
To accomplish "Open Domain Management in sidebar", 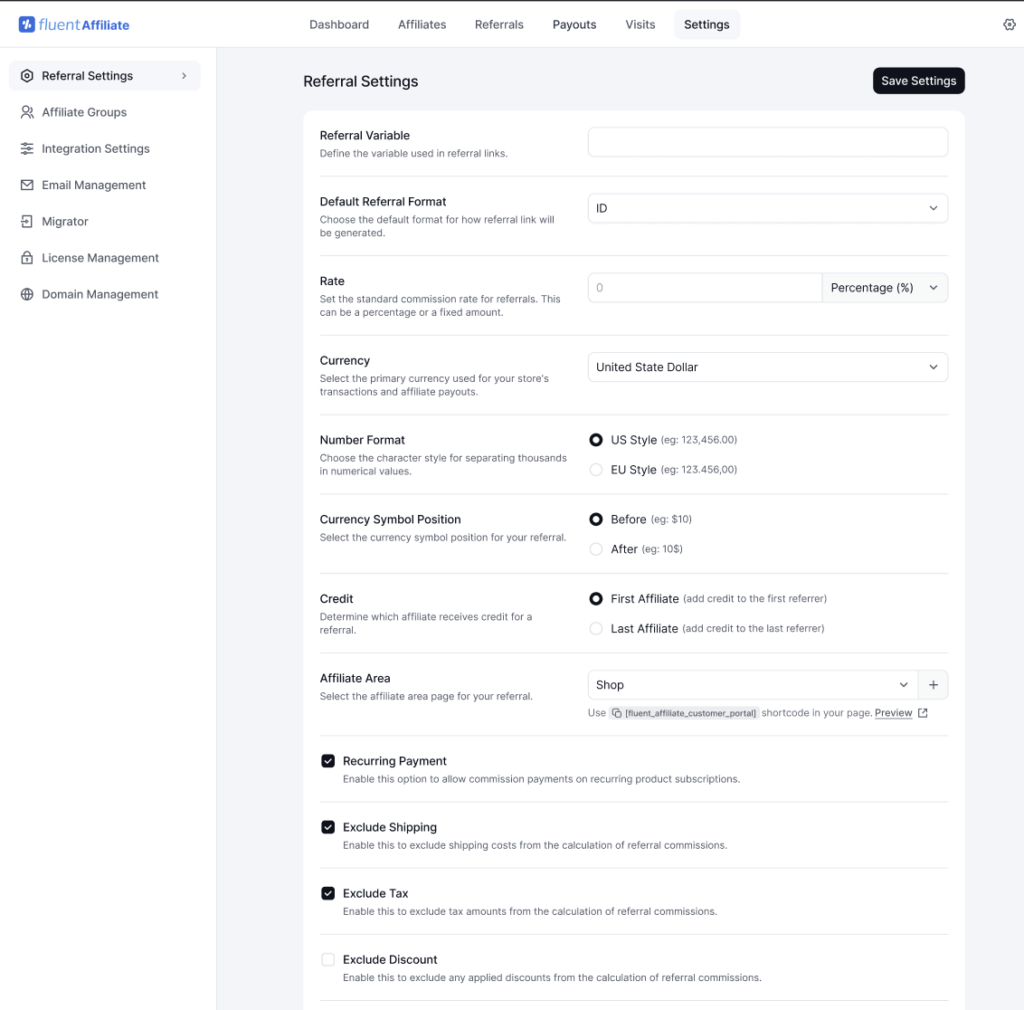I will pos(104,294).
